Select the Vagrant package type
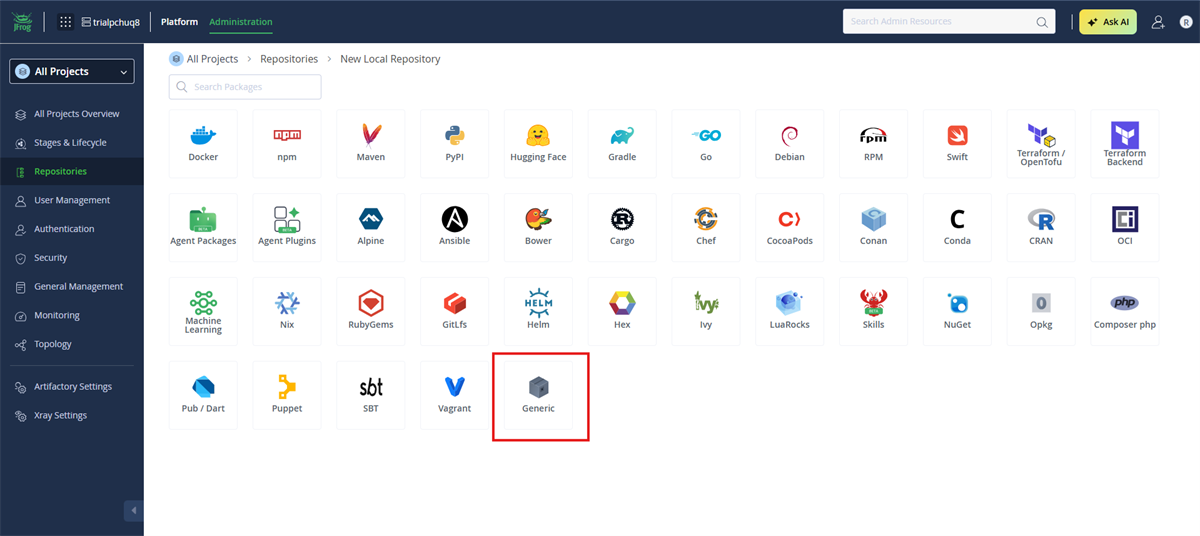Screen dimensions: 1200x536 pyautogui.click(x=454, y=396)
